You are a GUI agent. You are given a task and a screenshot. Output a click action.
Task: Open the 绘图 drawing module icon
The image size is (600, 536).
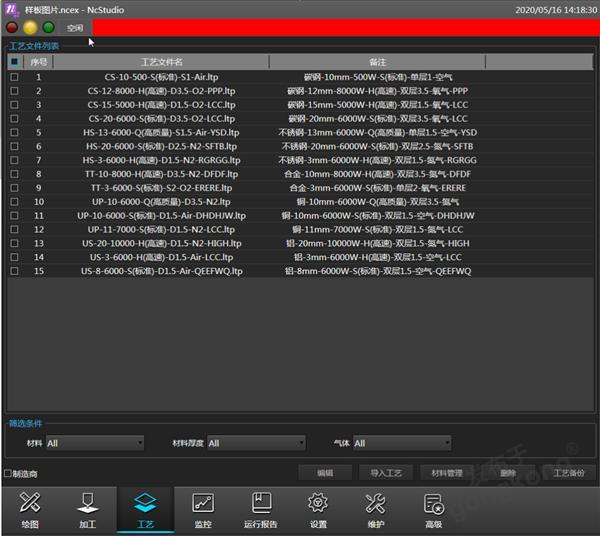pyautogui.click(x=29, y=509)
